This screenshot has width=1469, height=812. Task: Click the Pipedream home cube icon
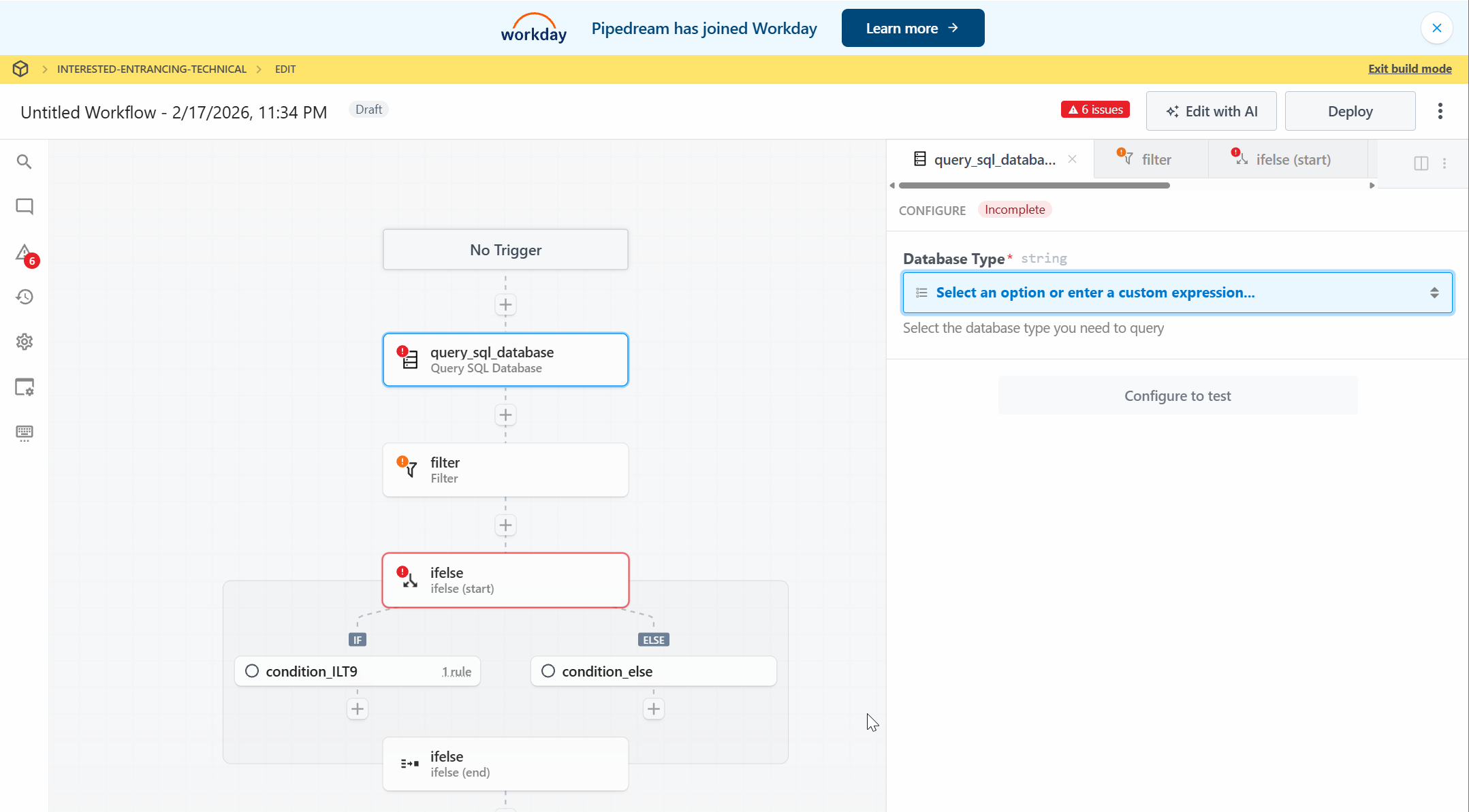pyautogui.click(x=20, y=69)
